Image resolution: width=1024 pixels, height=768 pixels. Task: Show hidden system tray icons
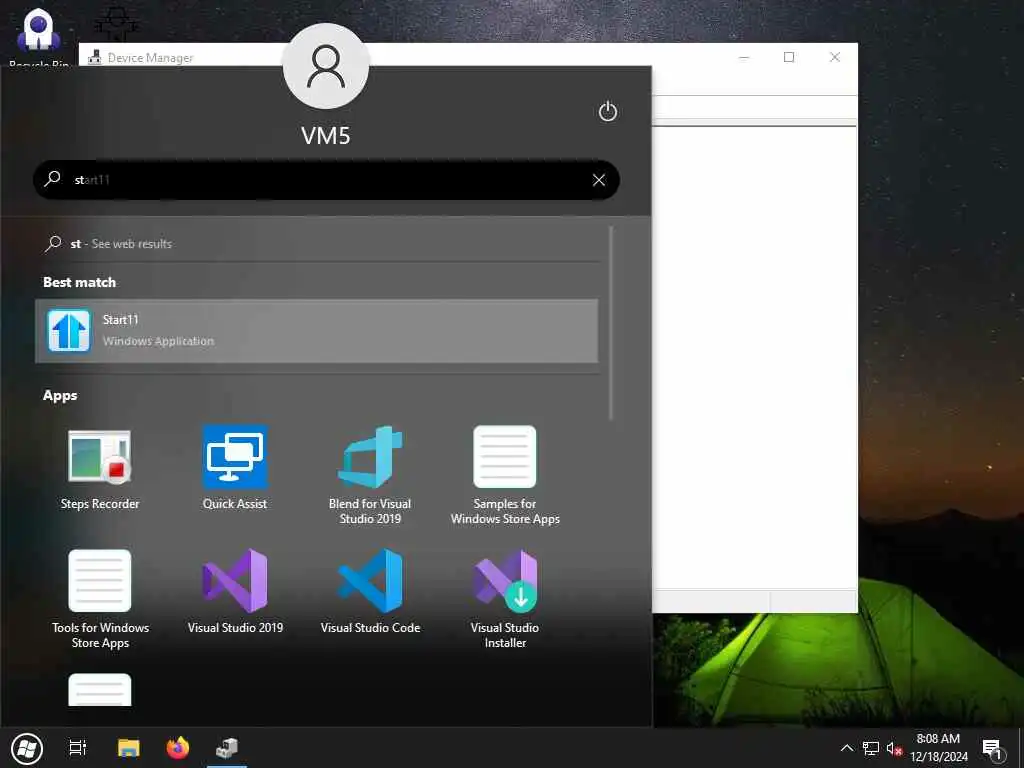coord(846,748)
